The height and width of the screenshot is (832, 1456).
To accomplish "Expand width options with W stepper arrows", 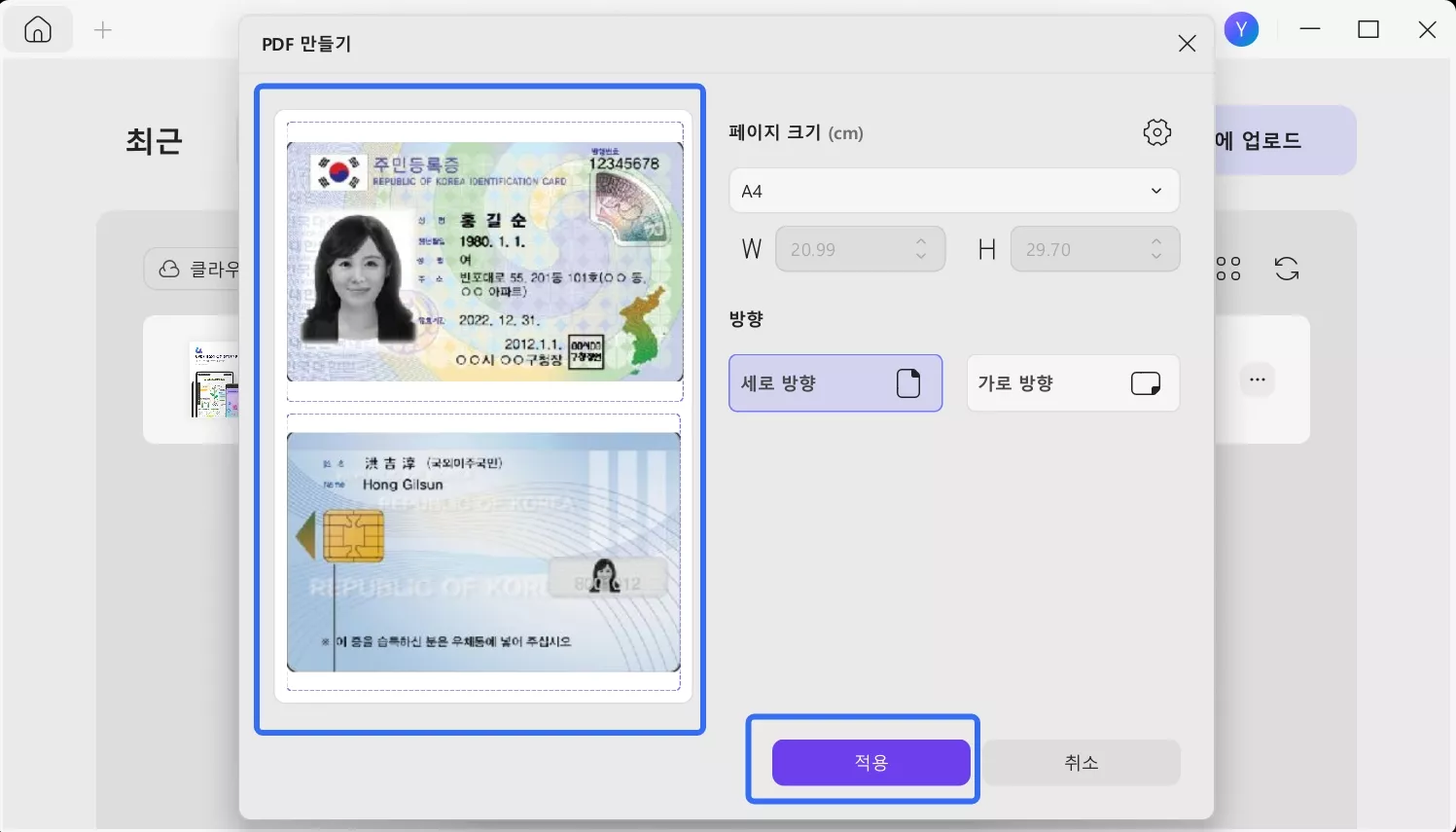I will (x=920, y=248).
